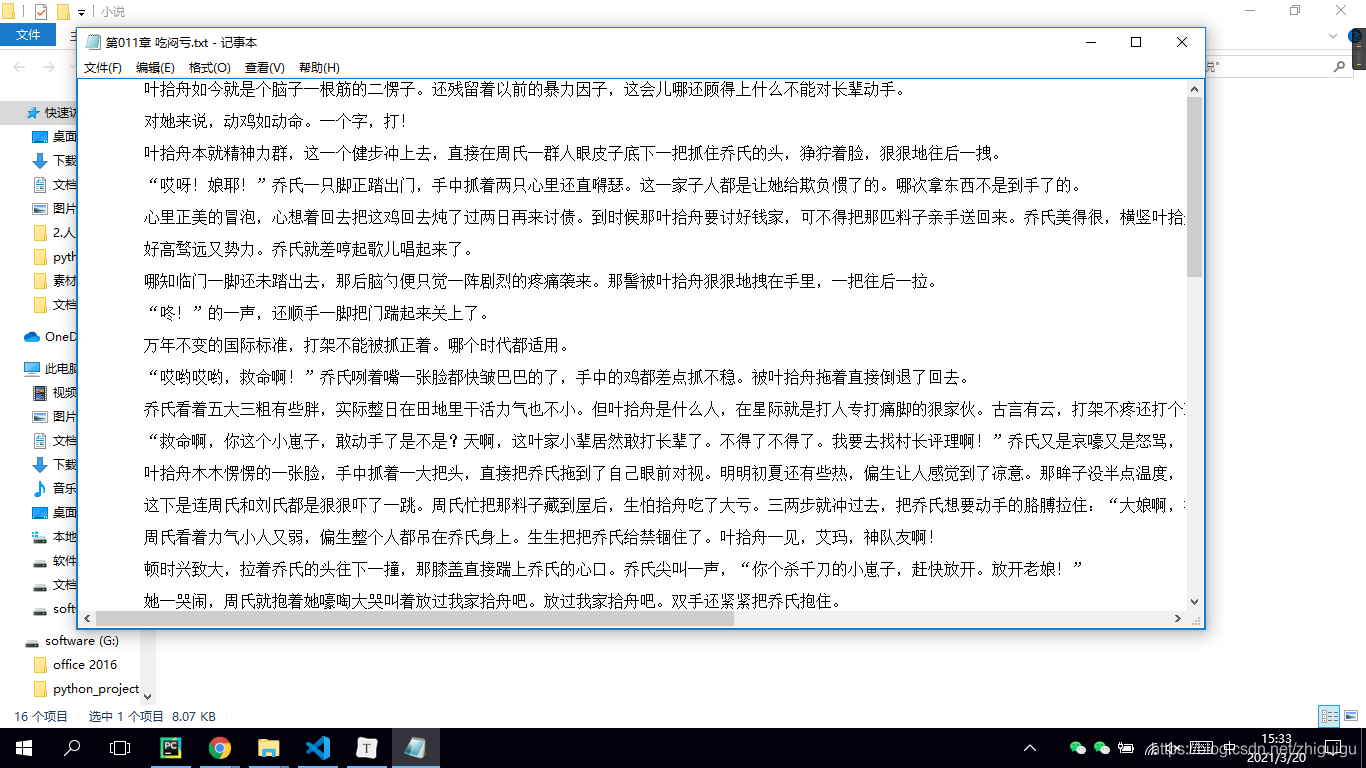Screen dimensions: 1366x768
Task: Click the properties quick access icon
Action: 40,11
